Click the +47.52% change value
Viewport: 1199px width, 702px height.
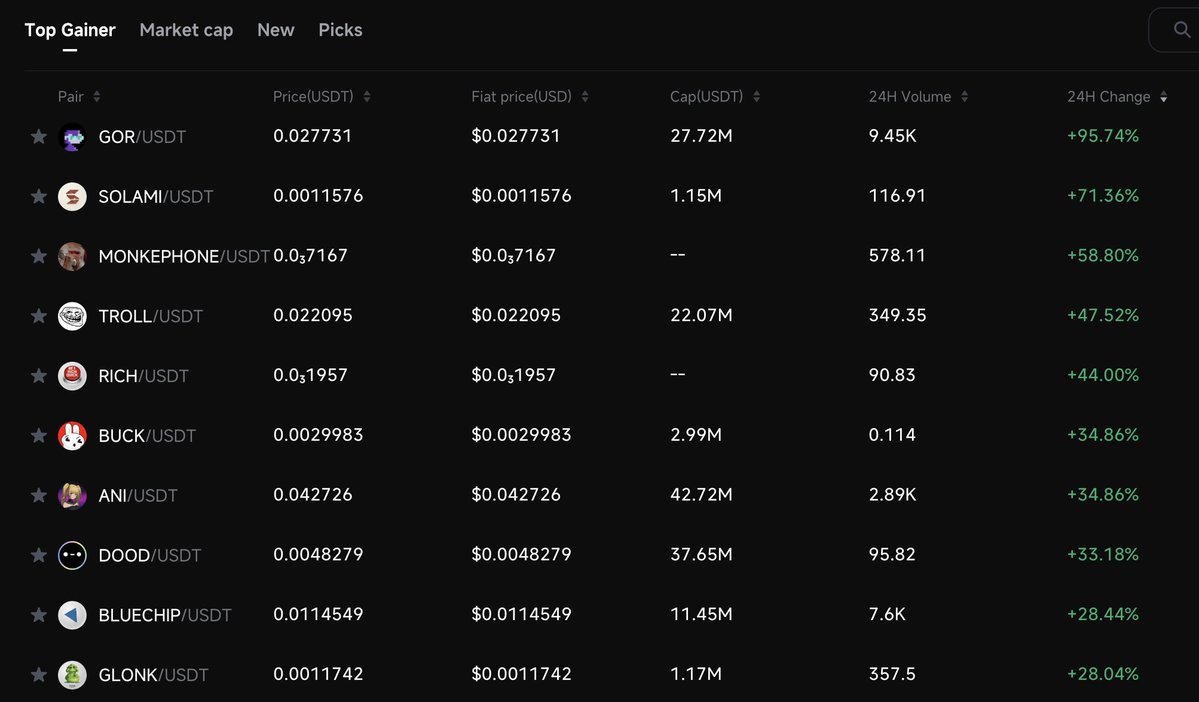point(1103,314)
